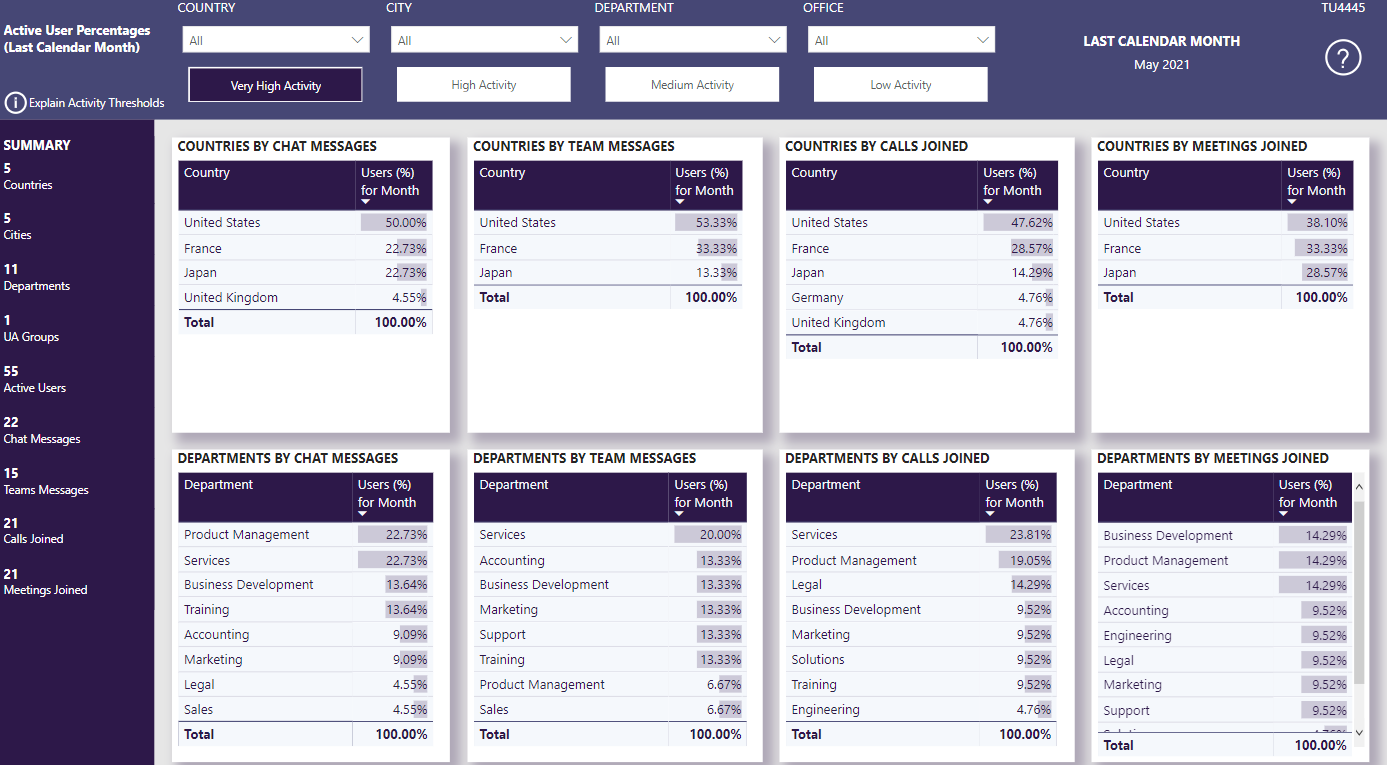Select France row in Countries by Team Messages
Viewport: 1387px width, 765px height.
pos(608,248)
